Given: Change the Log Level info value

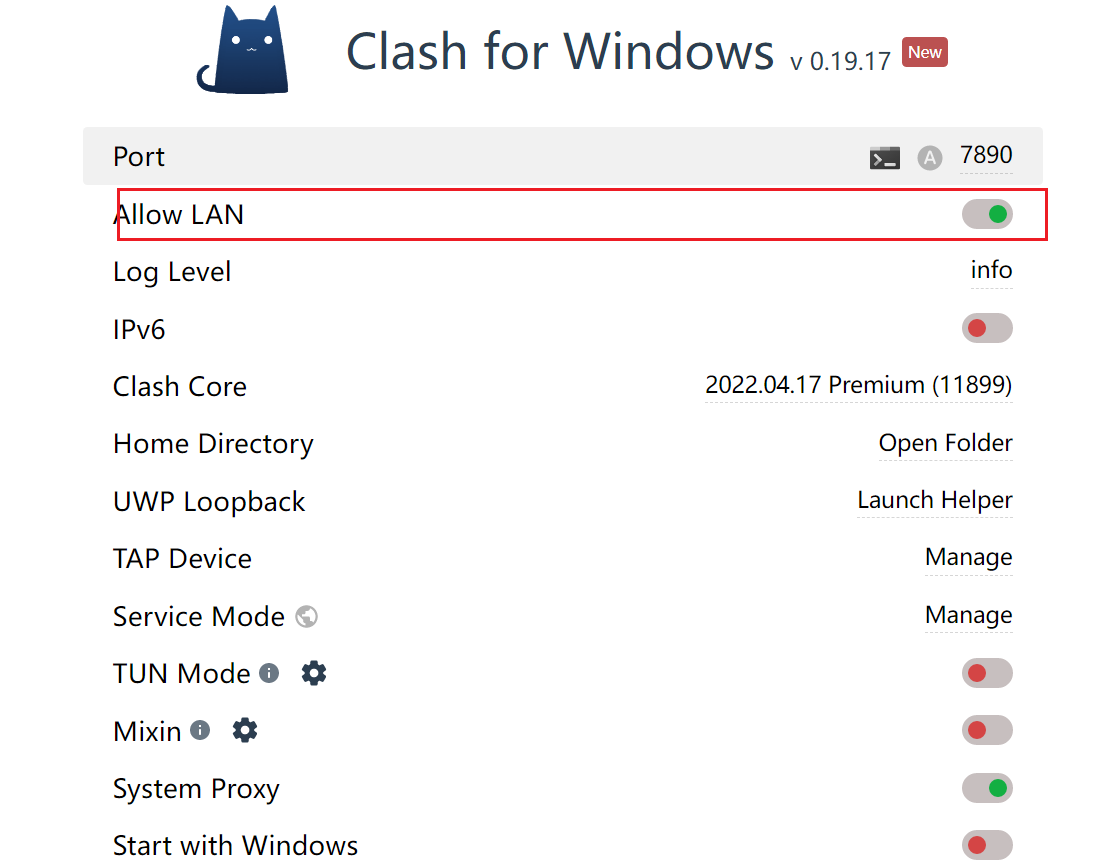Looking at the screenshot, I should tap(991, 270).
